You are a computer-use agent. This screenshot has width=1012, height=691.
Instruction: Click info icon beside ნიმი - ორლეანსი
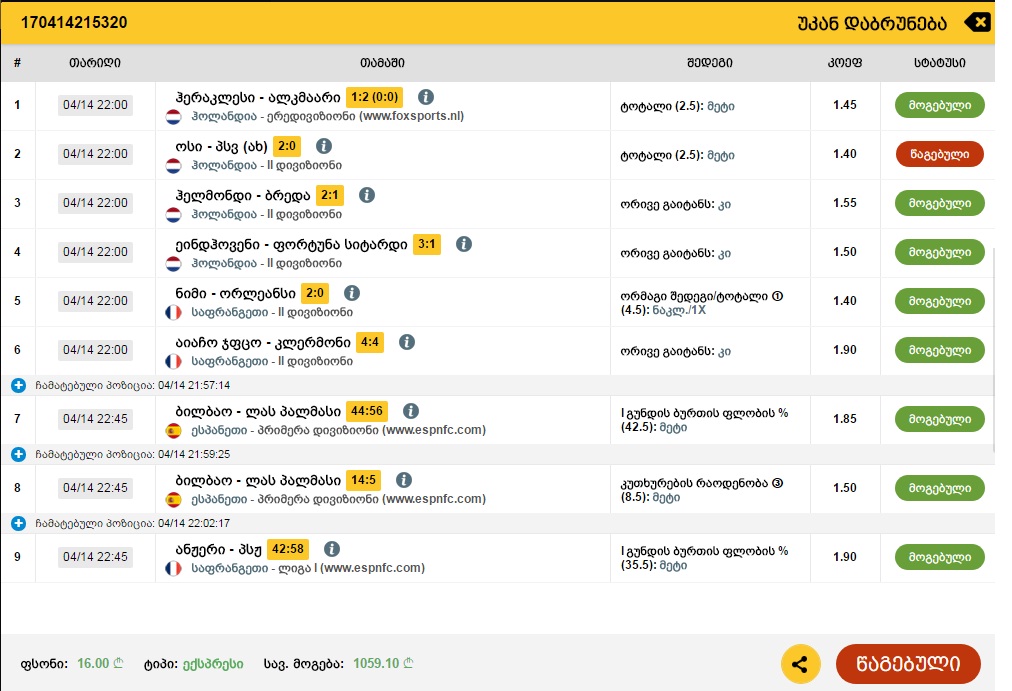coord(351,293)
